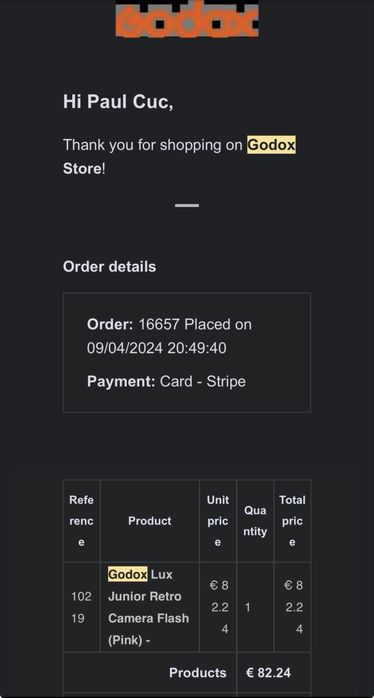Click the Payment Card - Stripe text
Image resolution: width=374 pixels, height=698 pixels.
[167, 382]
